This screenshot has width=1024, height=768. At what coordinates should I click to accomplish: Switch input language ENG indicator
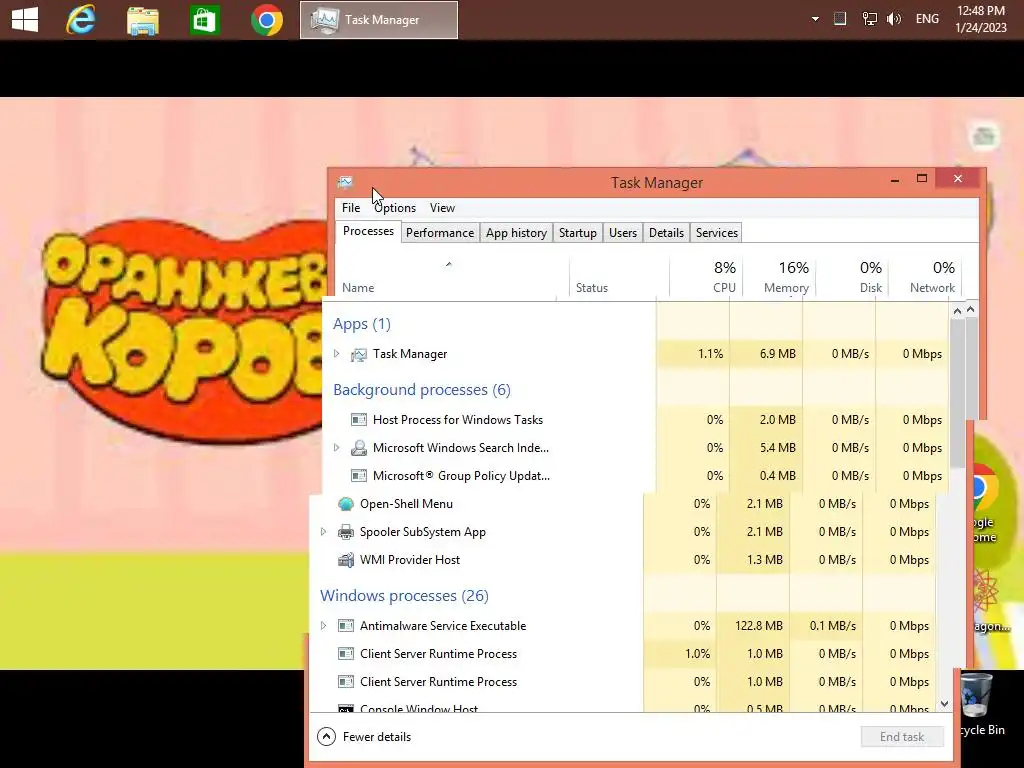pos(927,19)
